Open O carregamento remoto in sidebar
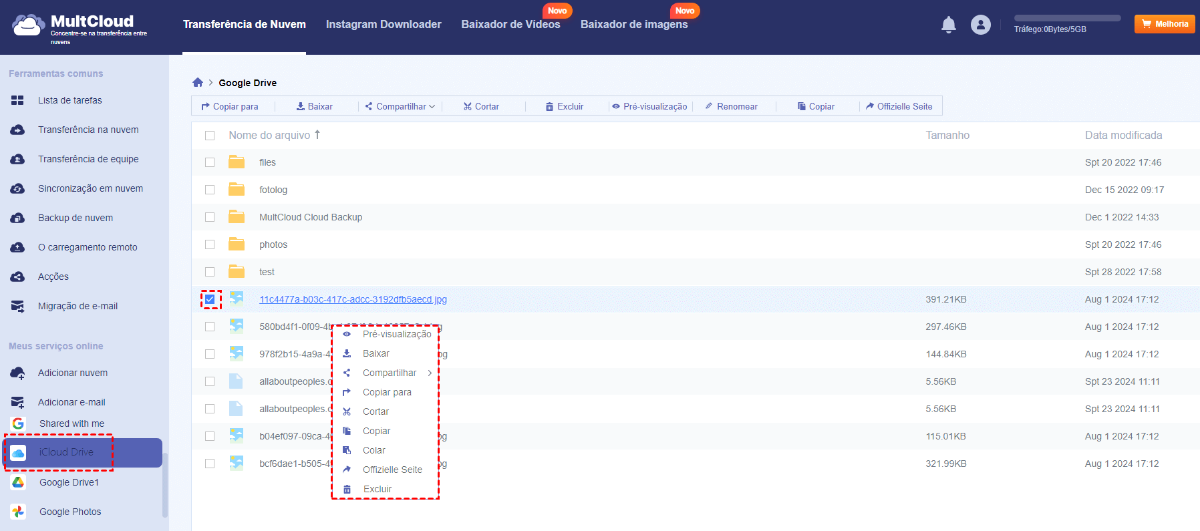The image size is (1200, 531). coord(87,247)
